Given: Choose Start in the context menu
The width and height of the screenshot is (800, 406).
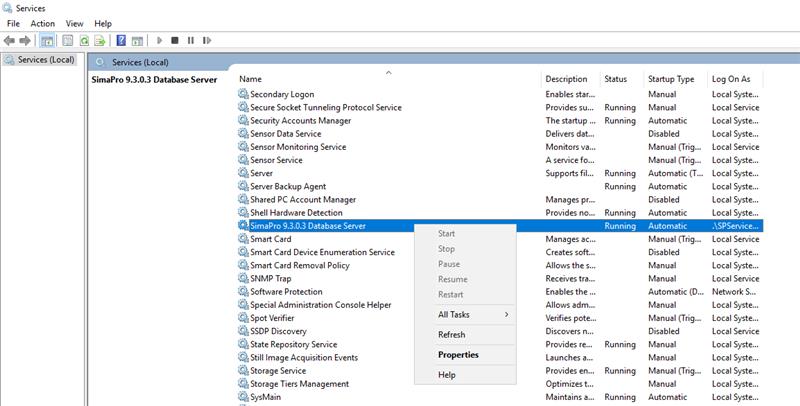Looking at the screenshot, I should pyautogui.click(x=465, y=234).
